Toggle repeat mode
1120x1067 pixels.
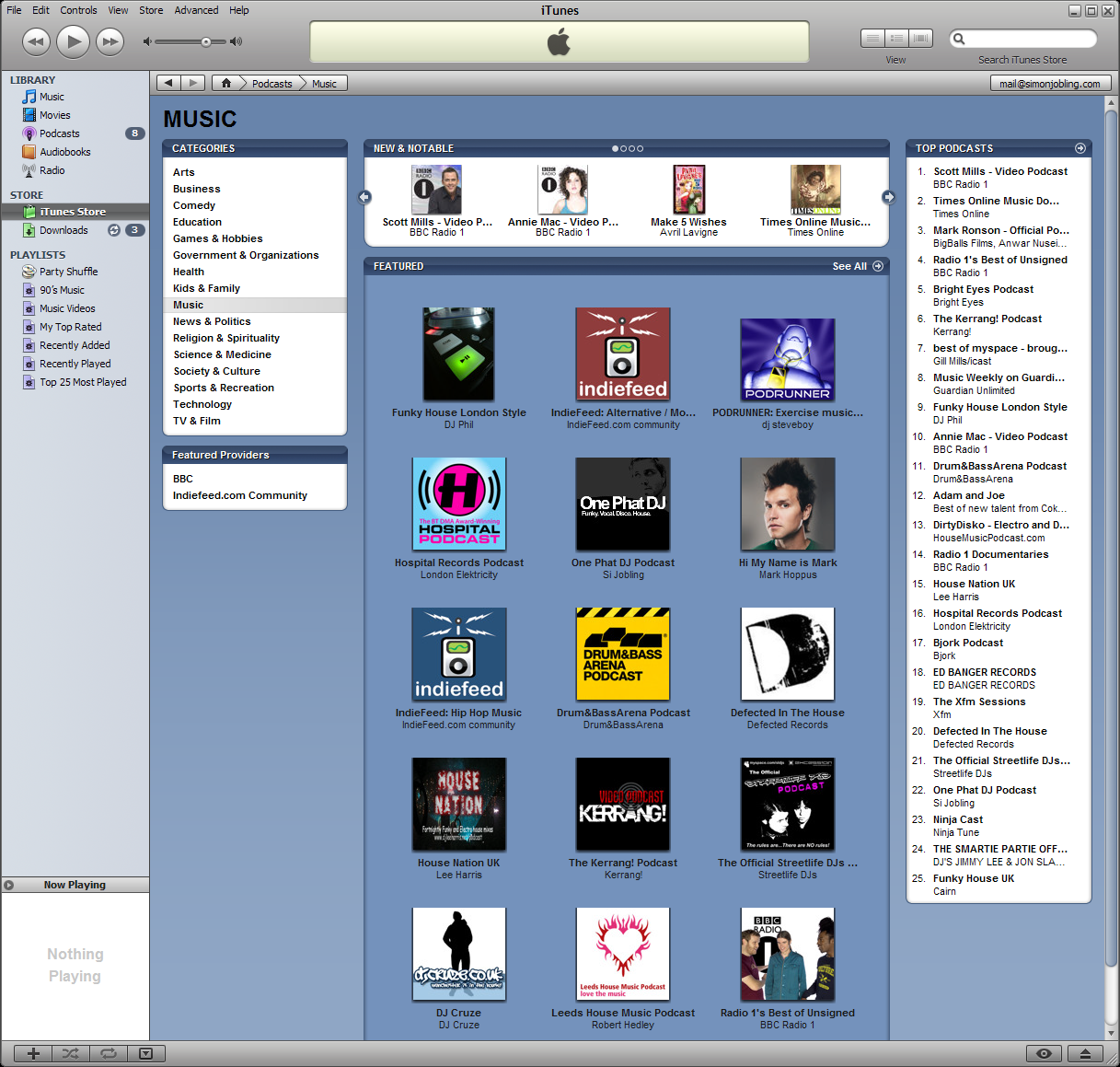(109, 1053)
